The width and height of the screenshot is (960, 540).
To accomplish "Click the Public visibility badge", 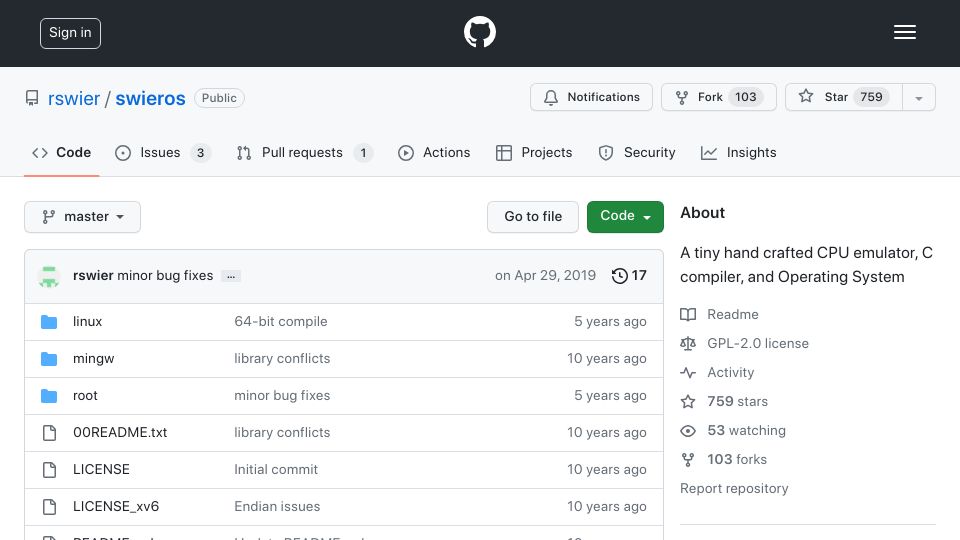I will pos(219,98).
